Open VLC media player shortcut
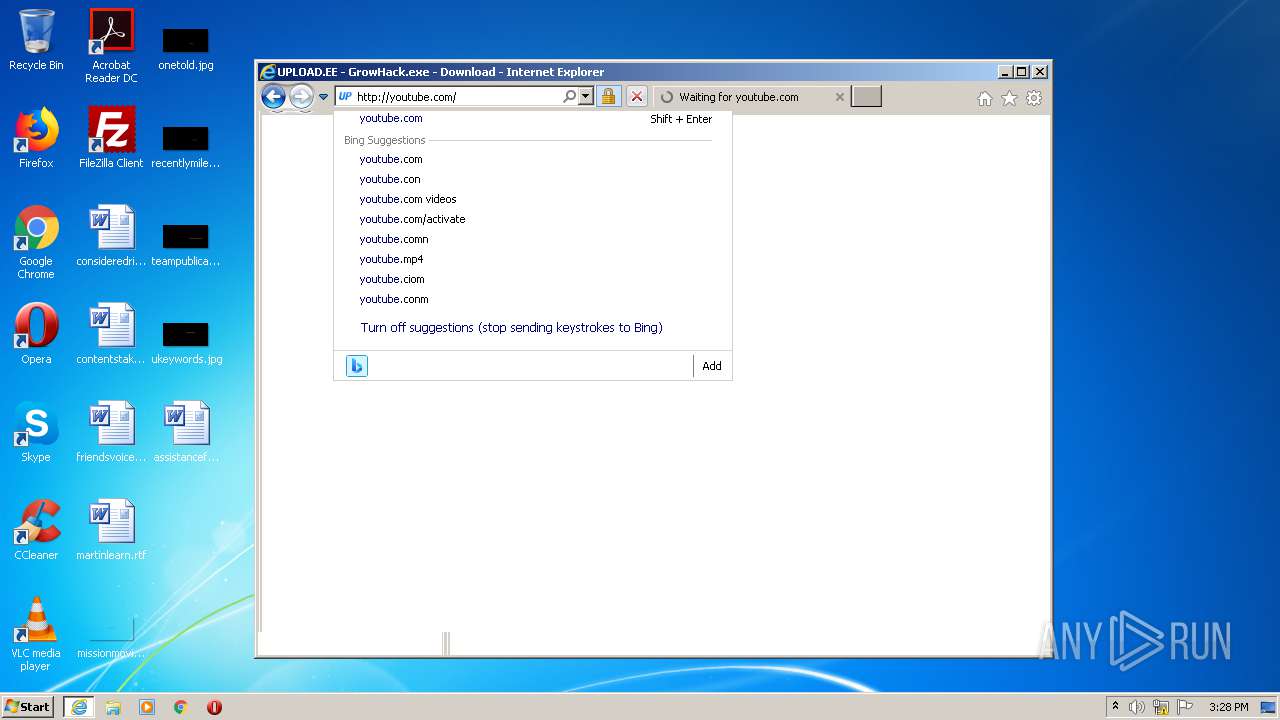The height and width of the screenshot is (720, 1280). point(36,634)
